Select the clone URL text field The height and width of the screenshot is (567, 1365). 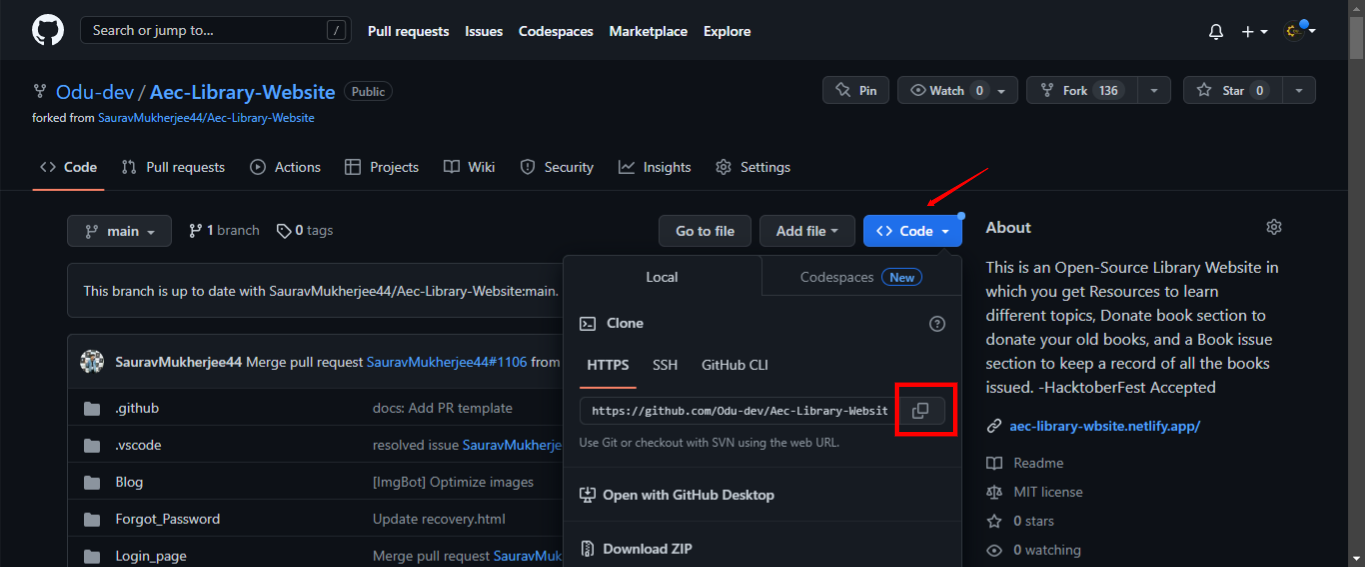click(x=739, y=410)
